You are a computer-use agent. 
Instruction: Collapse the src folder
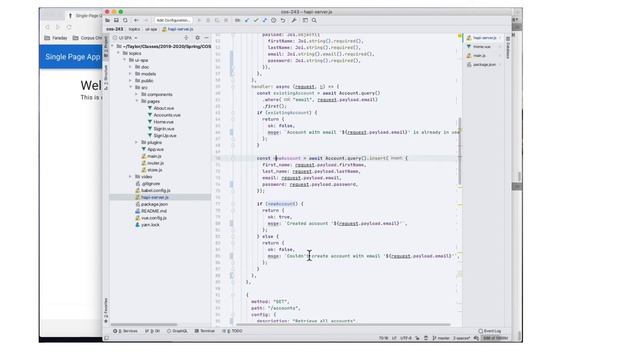[131, 88]
